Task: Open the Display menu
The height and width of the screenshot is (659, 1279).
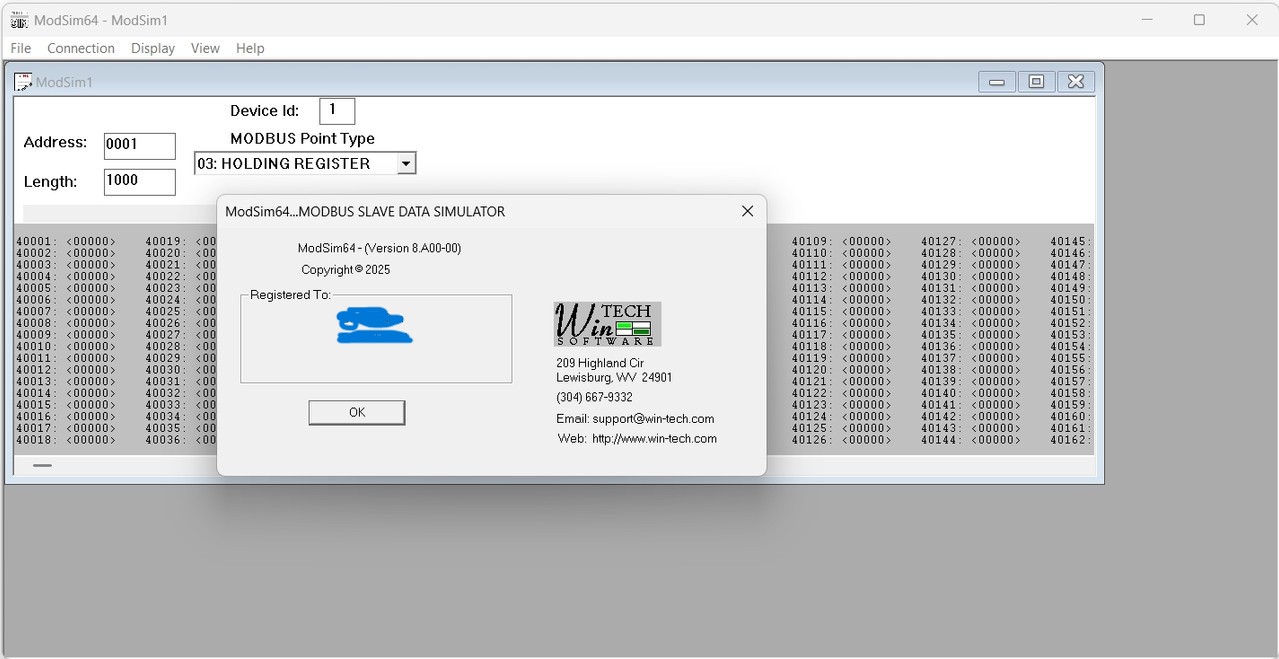Action: click(x=153, y=48)
